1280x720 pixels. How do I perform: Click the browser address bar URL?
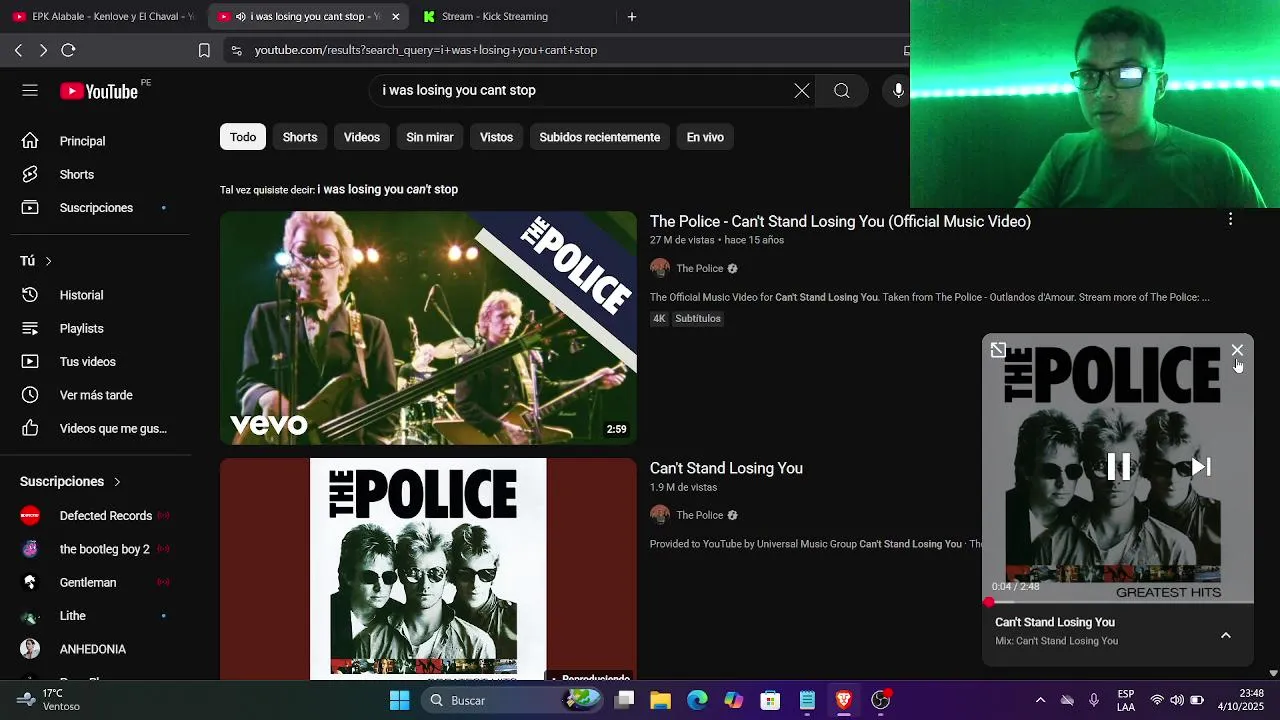tap(426, 50)
